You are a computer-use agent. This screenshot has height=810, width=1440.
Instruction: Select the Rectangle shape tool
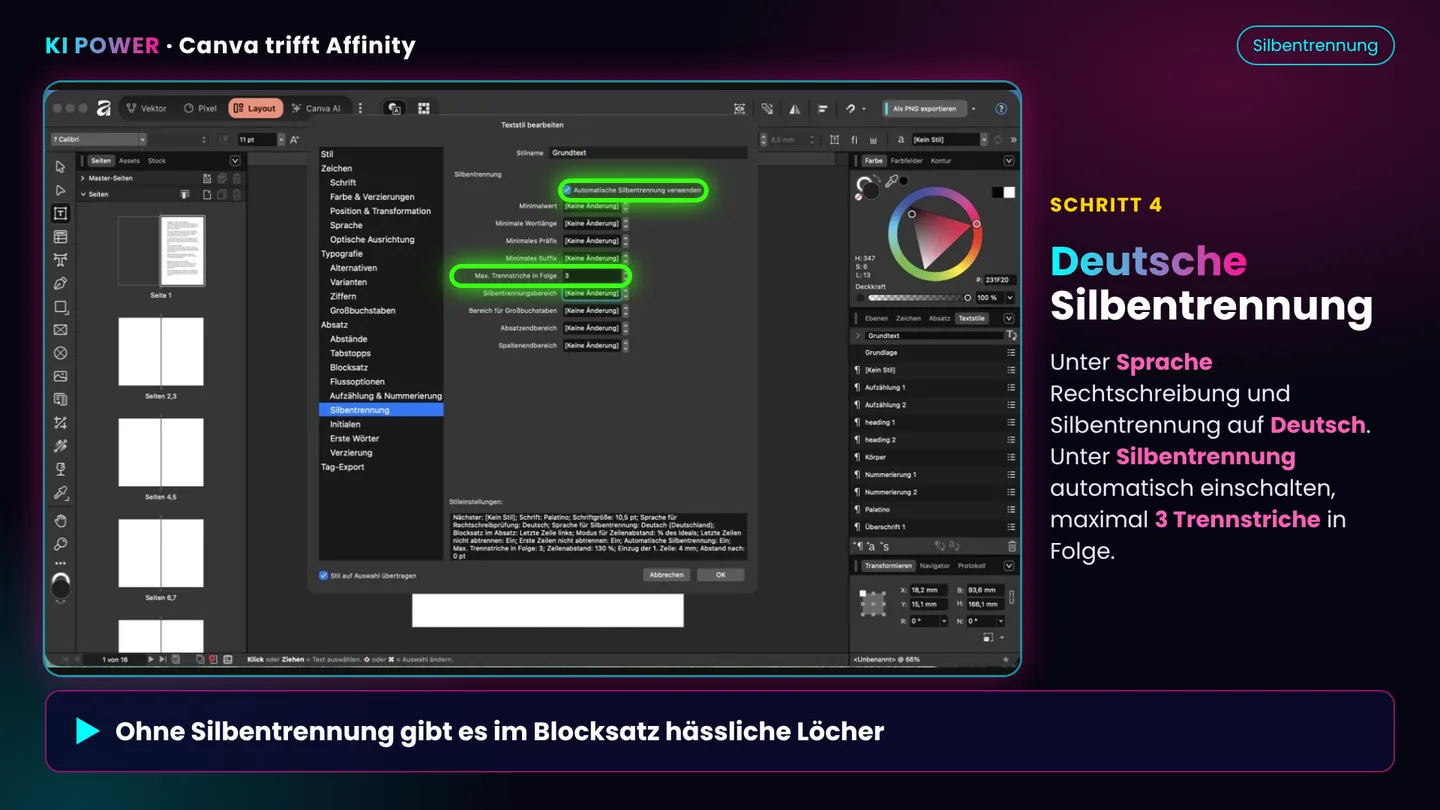point(60,307)
